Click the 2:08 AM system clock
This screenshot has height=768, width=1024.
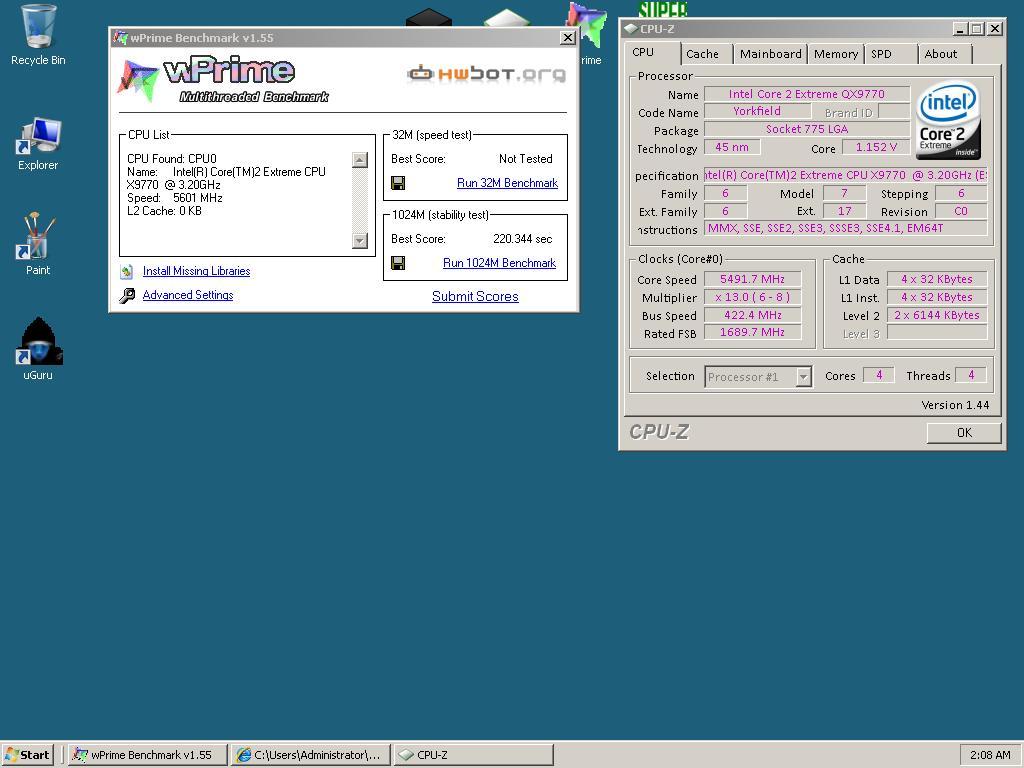tap(990, 755)
